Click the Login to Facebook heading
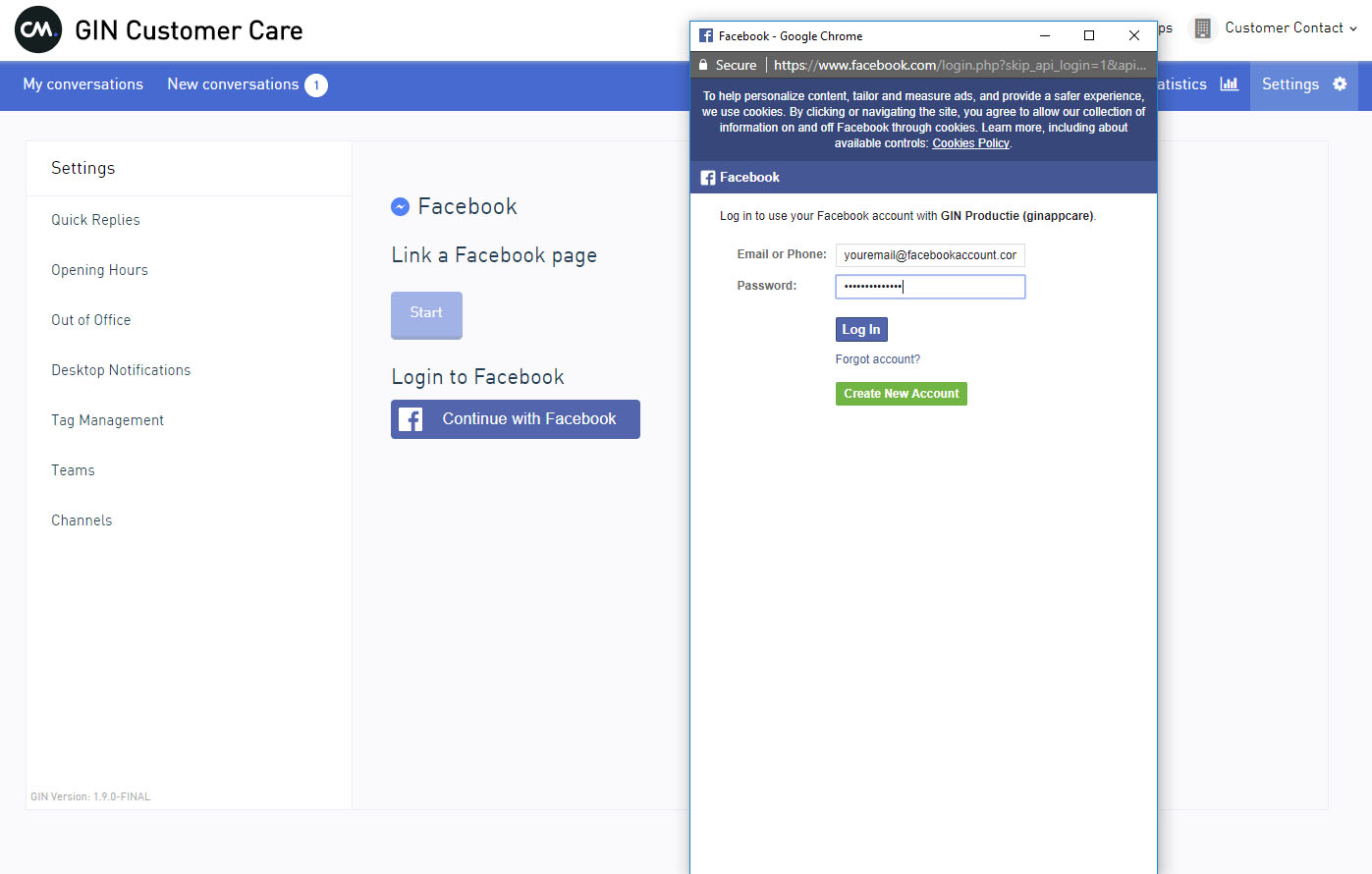The image size is (1372, 874). (477, 377)
